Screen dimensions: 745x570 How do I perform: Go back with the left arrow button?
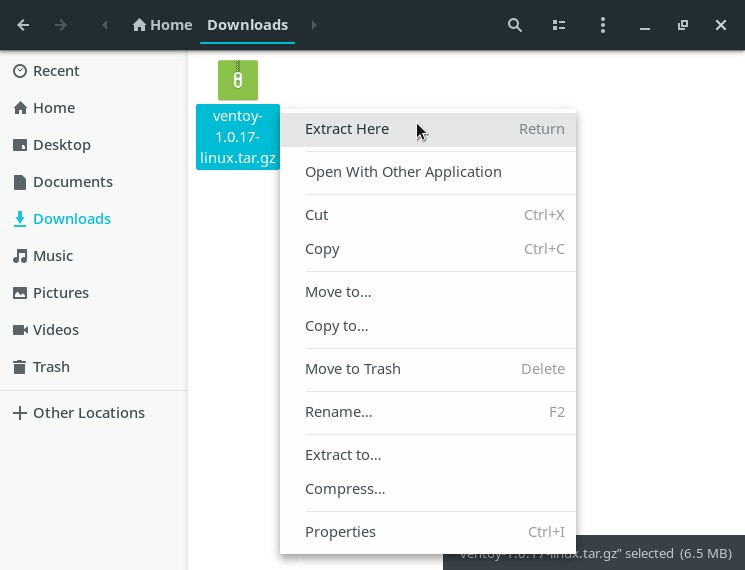click(x=23, y=25)
